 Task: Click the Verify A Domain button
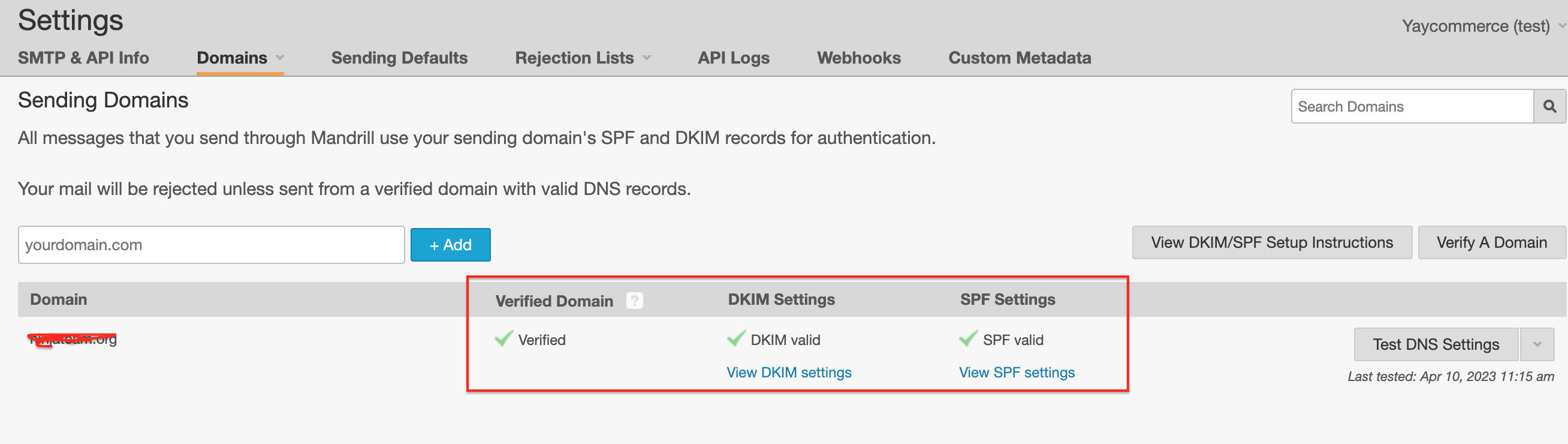[1491, 242]
